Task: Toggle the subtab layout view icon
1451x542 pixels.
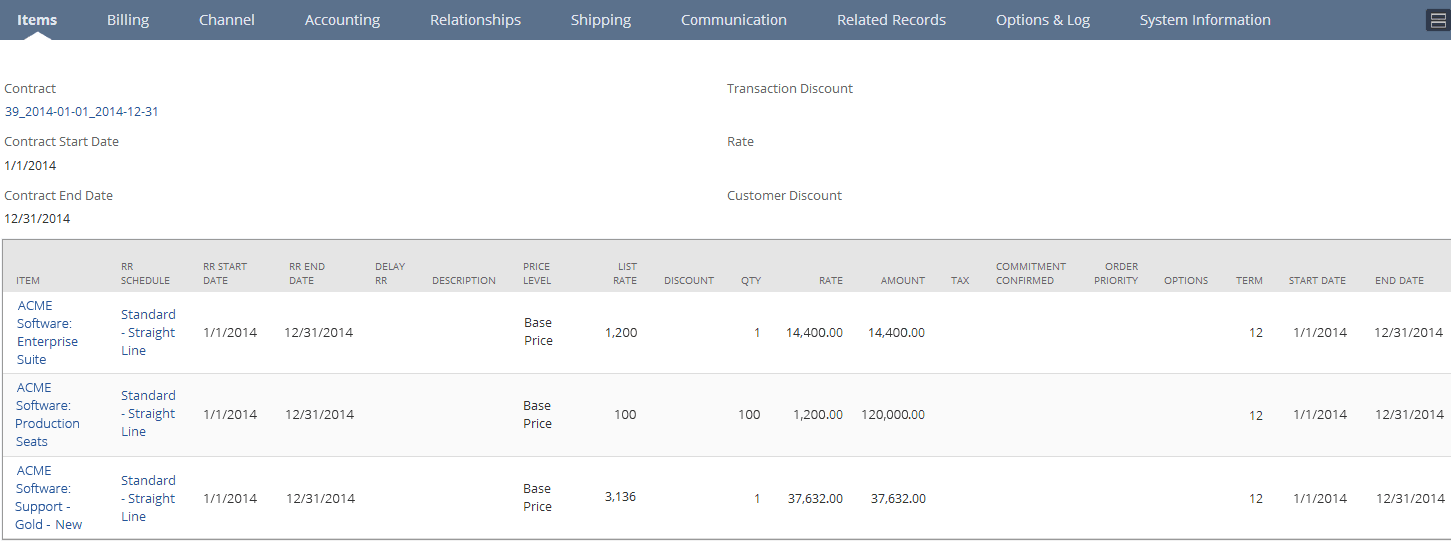Action: click(1437, 21)
